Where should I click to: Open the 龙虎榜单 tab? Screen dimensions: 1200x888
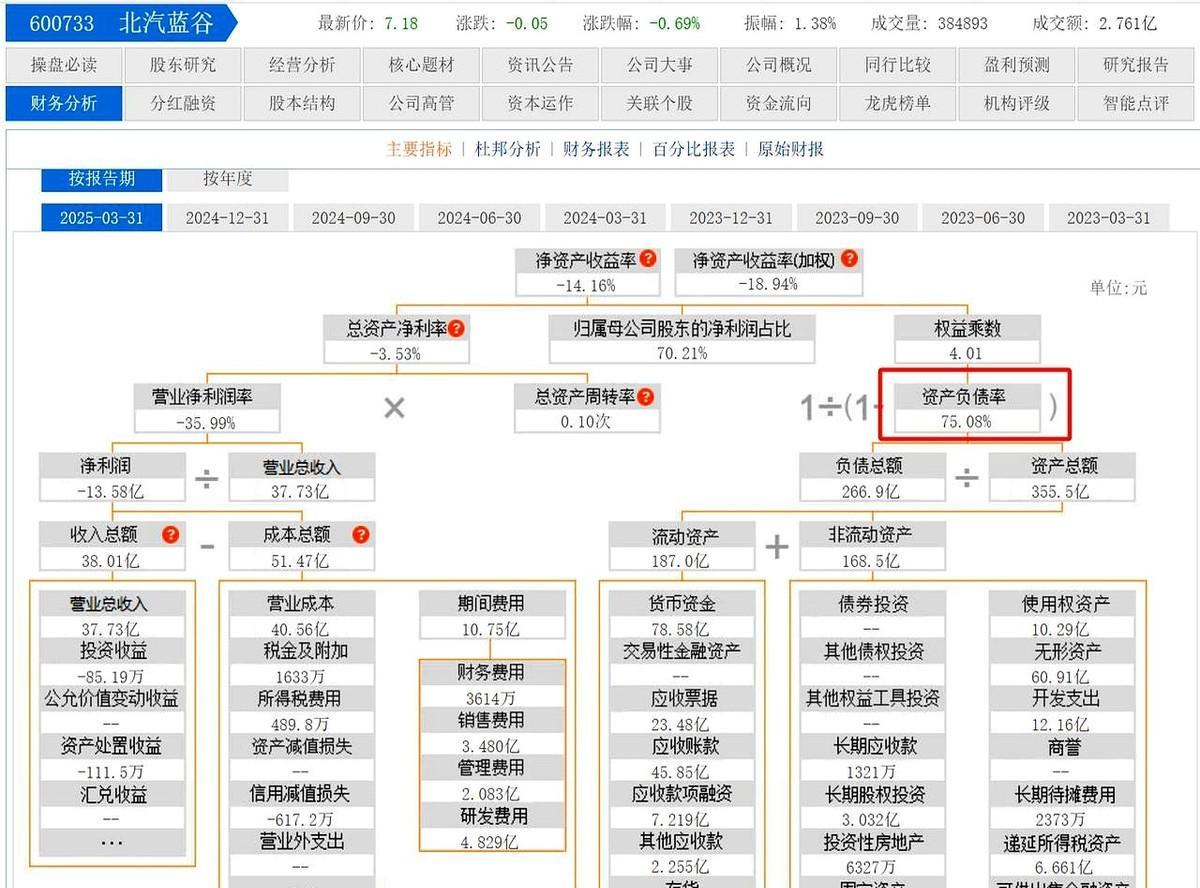897,103
